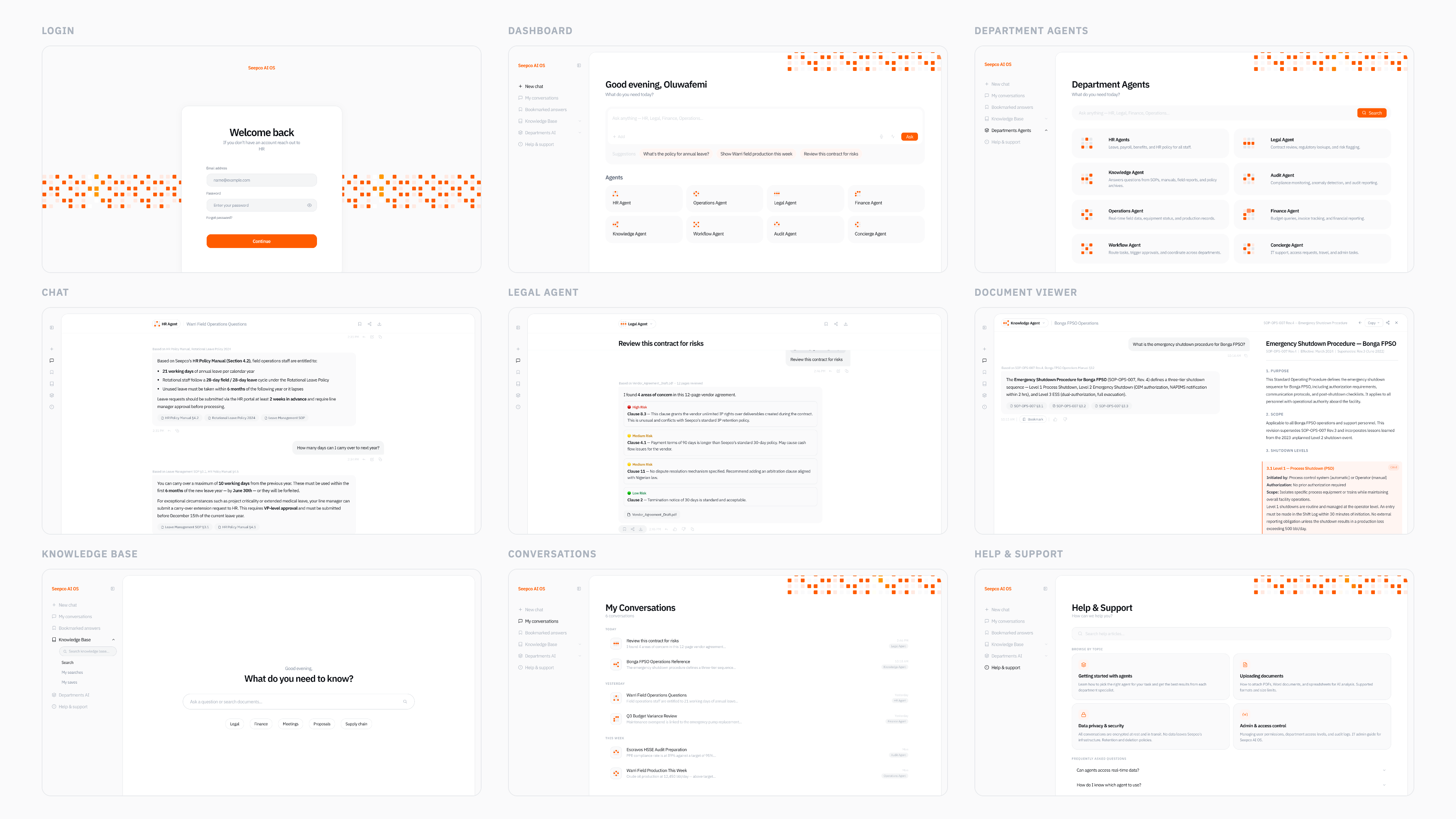Screen dimensions: 1456x819
Task: Click plus new-chat icon in Chat rail
Action: [52, 349]
